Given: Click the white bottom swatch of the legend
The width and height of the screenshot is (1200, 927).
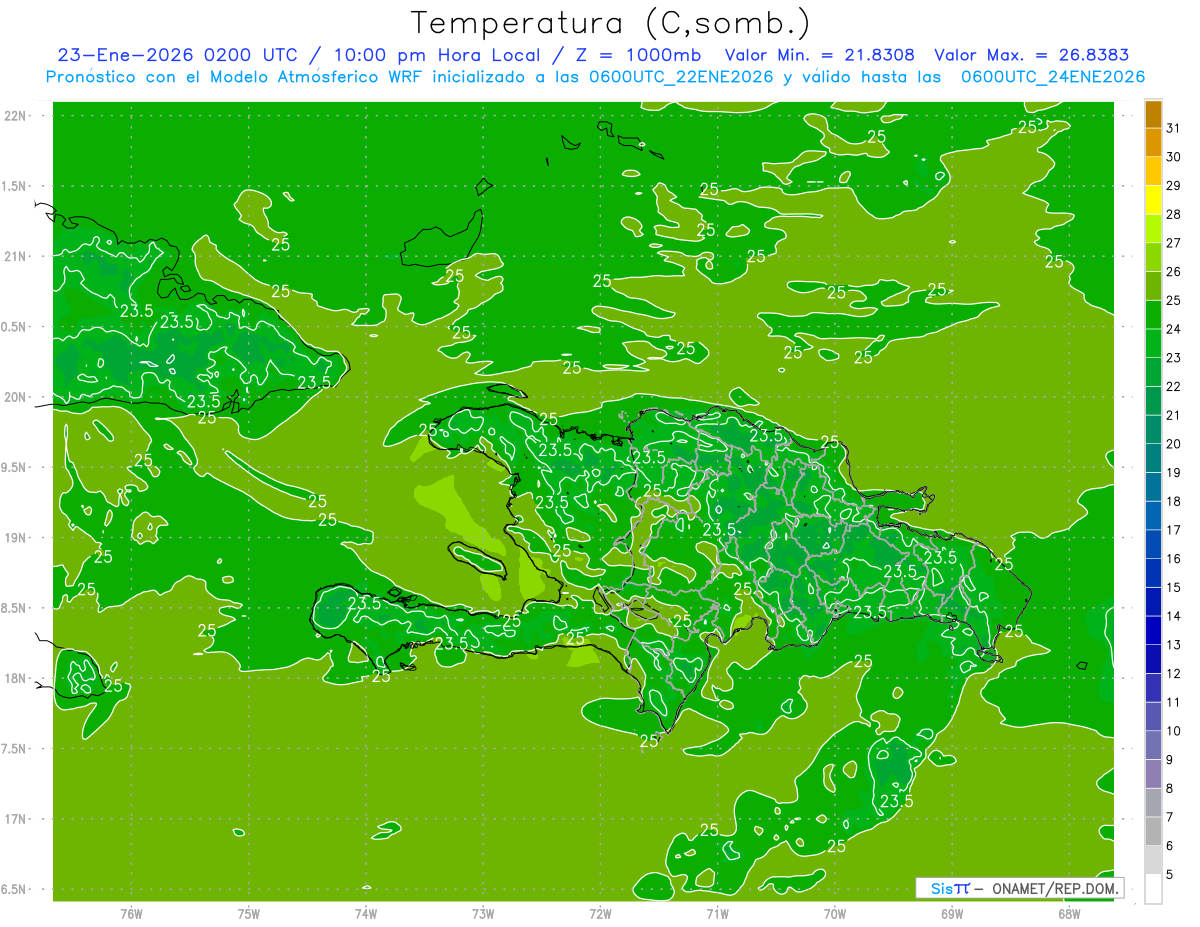Looking at the screenshot, I should [1153, 889].
